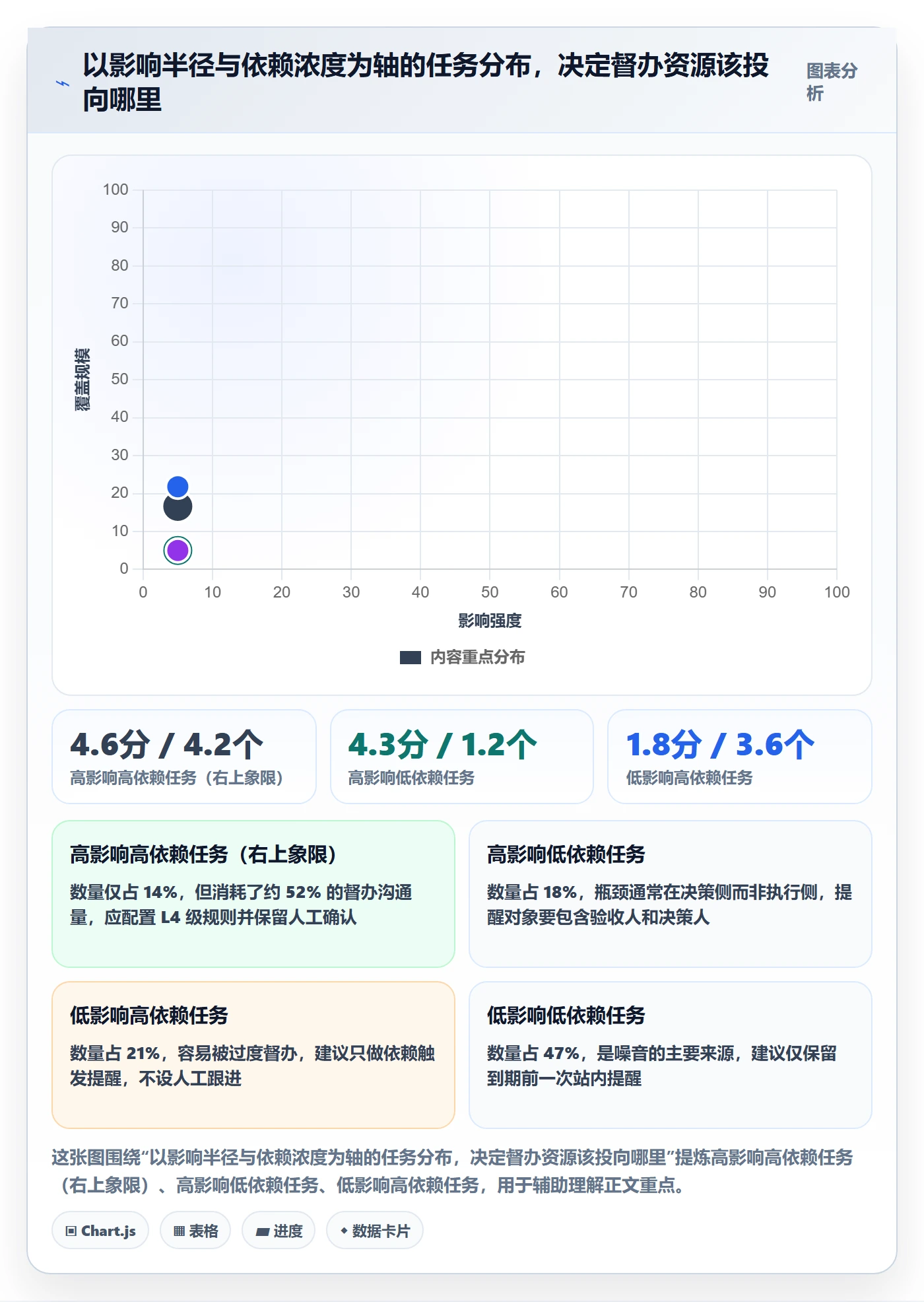
Task: Click the 进度 tag chip
Action: click(x=279, y=1231)
